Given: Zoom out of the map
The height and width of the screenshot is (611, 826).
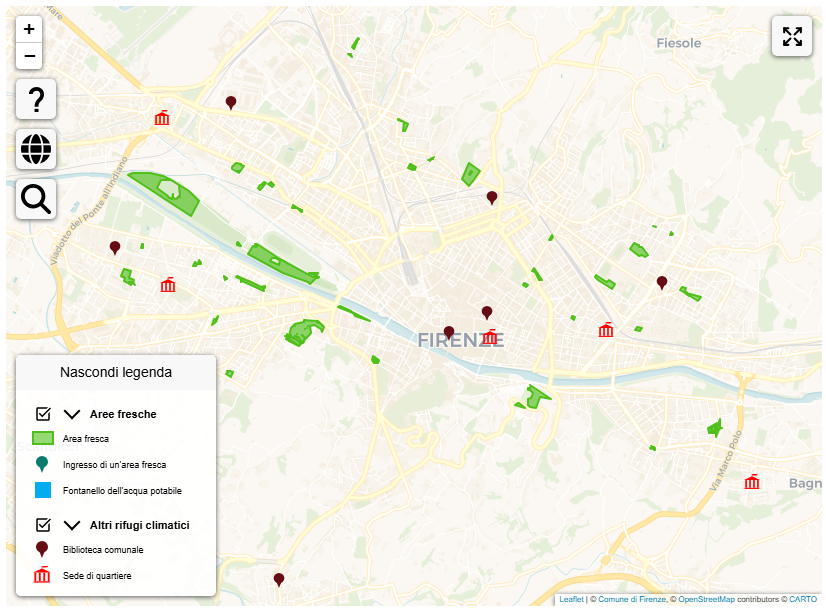Looking at the screenshot, I should 29,56.
